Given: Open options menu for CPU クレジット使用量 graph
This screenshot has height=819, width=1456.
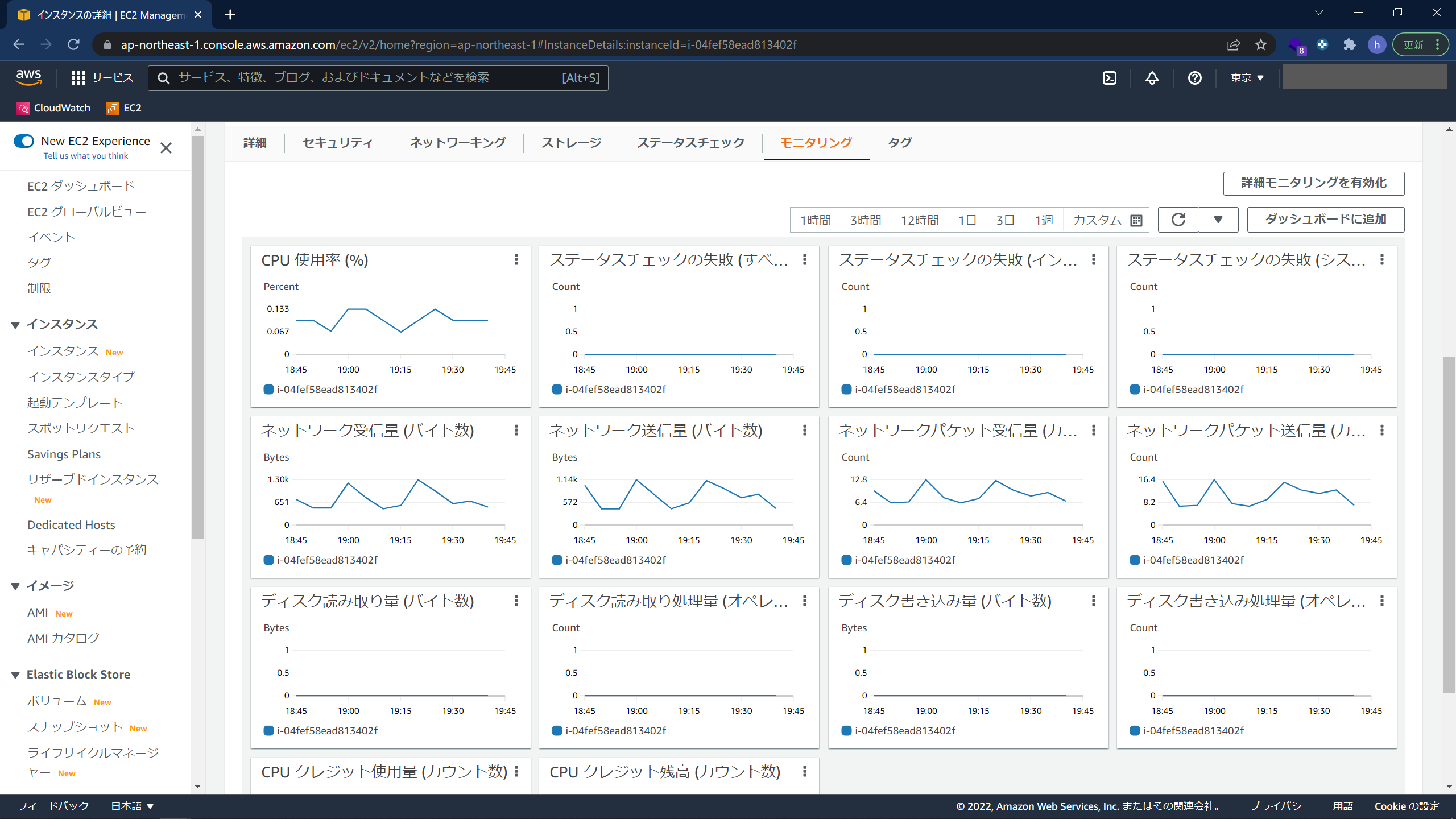Looking at the screenshot, I should point(516,771).
